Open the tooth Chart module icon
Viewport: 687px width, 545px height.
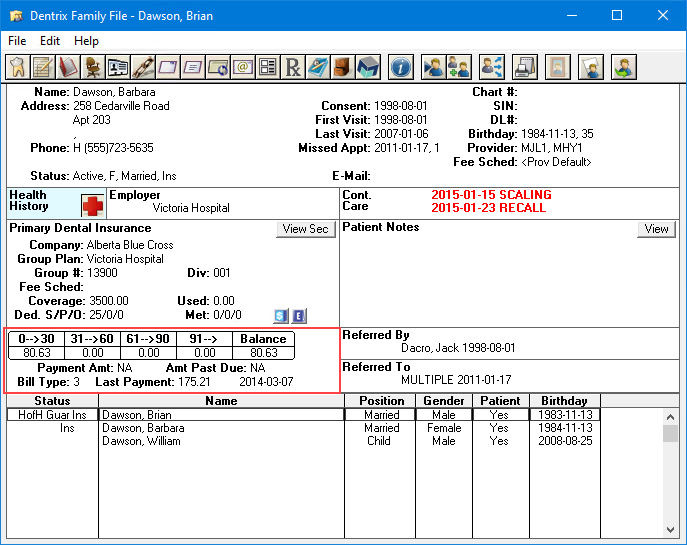(17, 67)
